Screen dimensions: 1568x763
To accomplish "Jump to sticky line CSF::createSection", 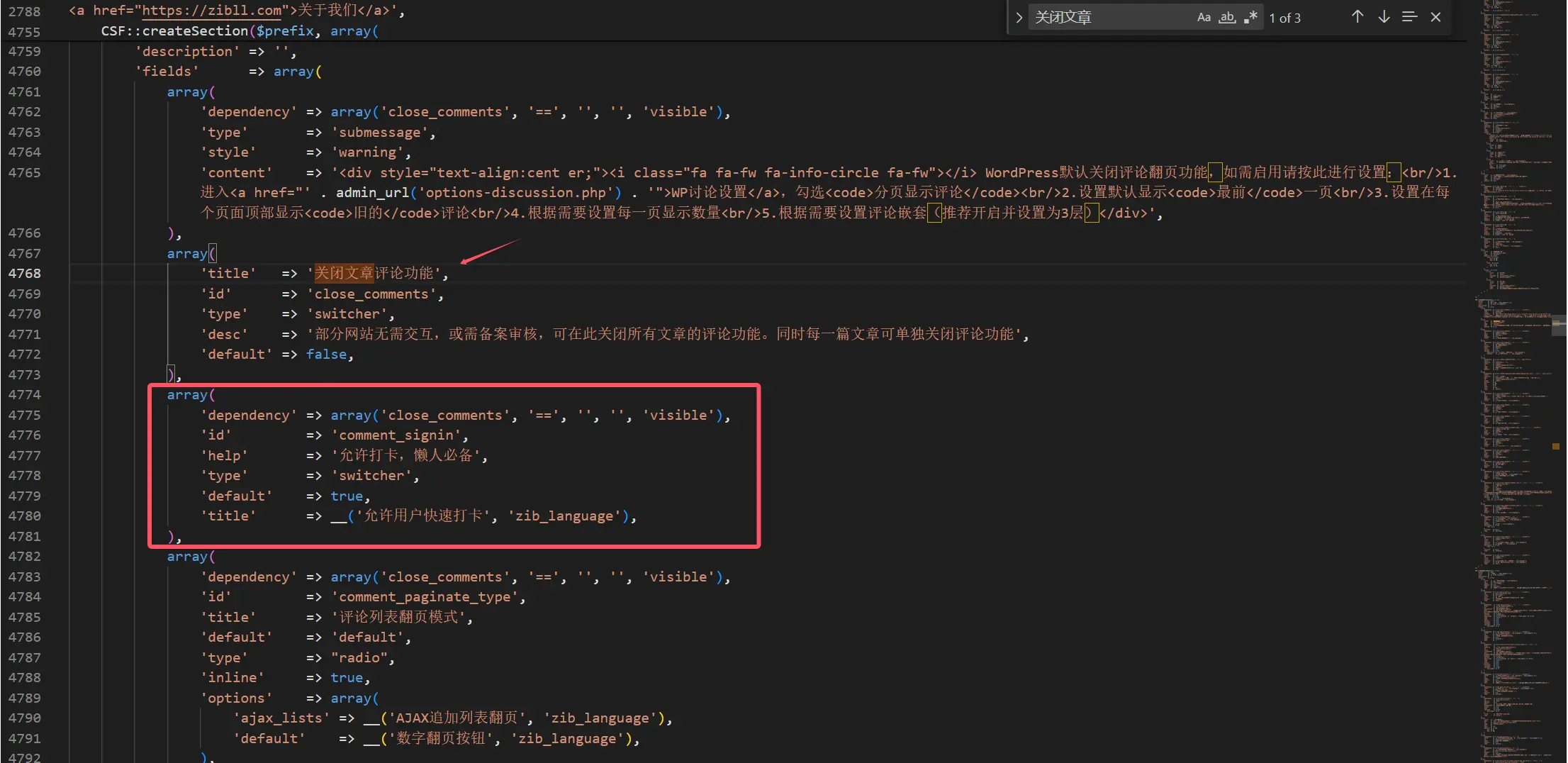I will [x=174, y=31].
